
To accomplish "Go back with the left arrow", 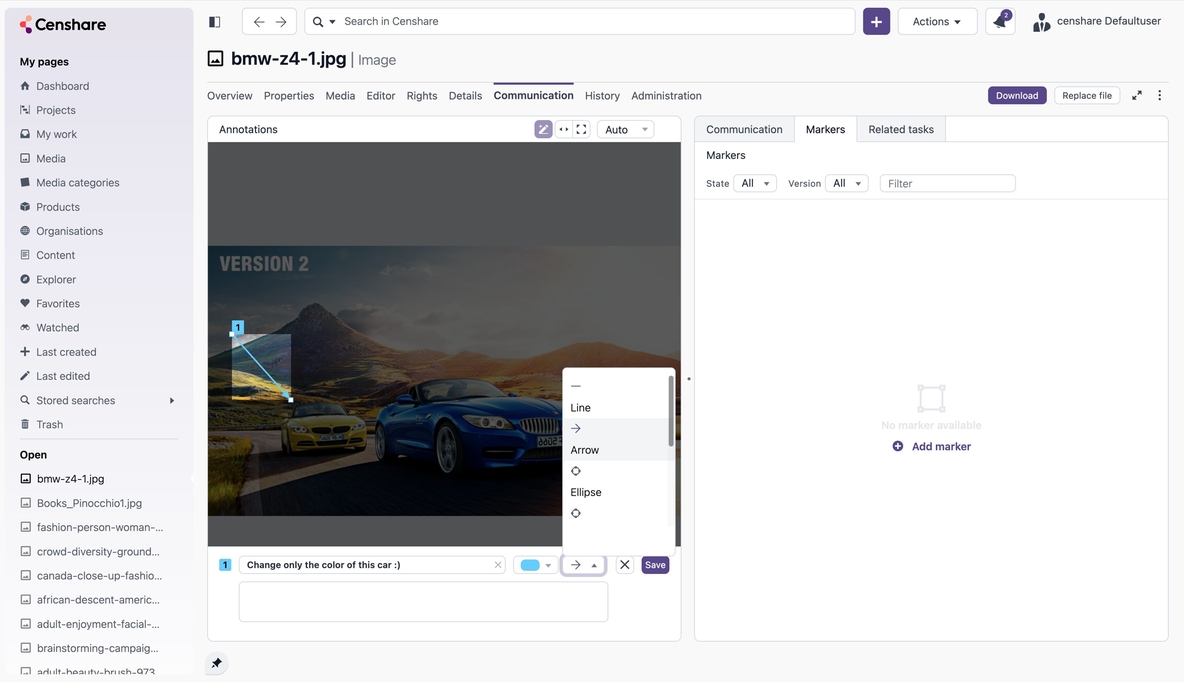I will point(259,22).
